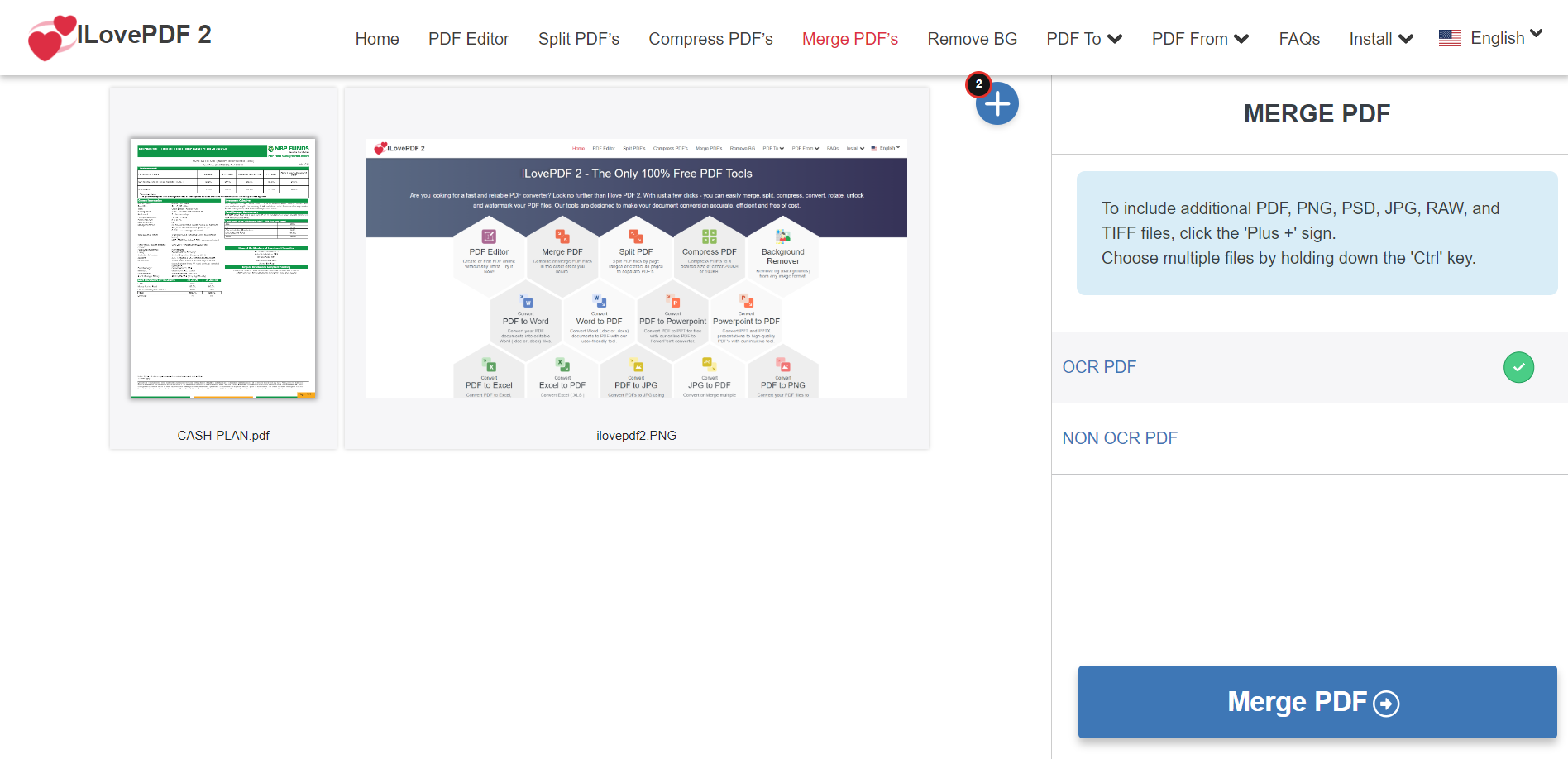
Task: Open Split PDF's tool
Action: [x=579, y=39]
